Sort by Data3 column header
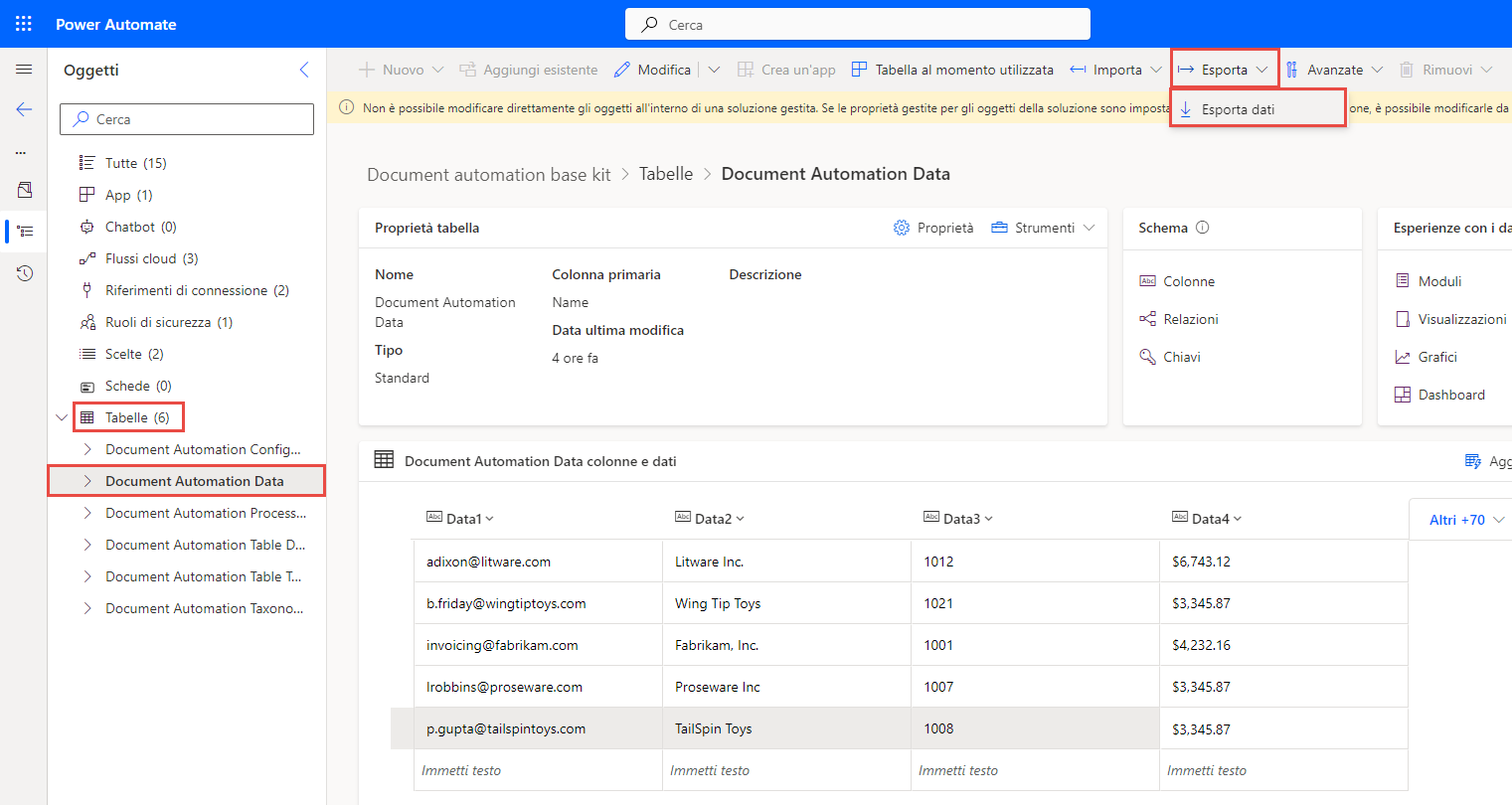 (961, 519)
